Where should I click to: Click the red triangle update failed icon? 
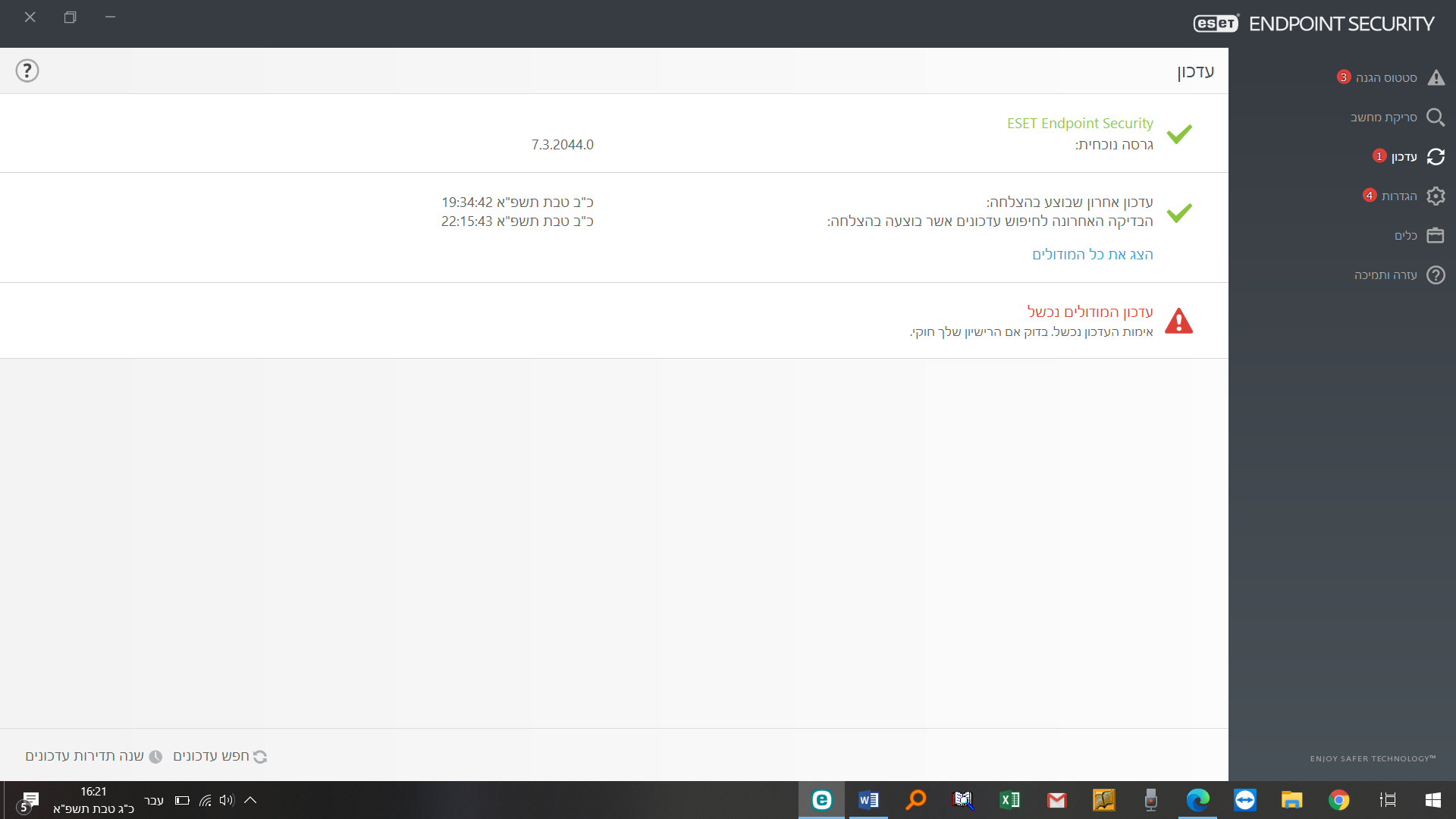[1178, 321]
